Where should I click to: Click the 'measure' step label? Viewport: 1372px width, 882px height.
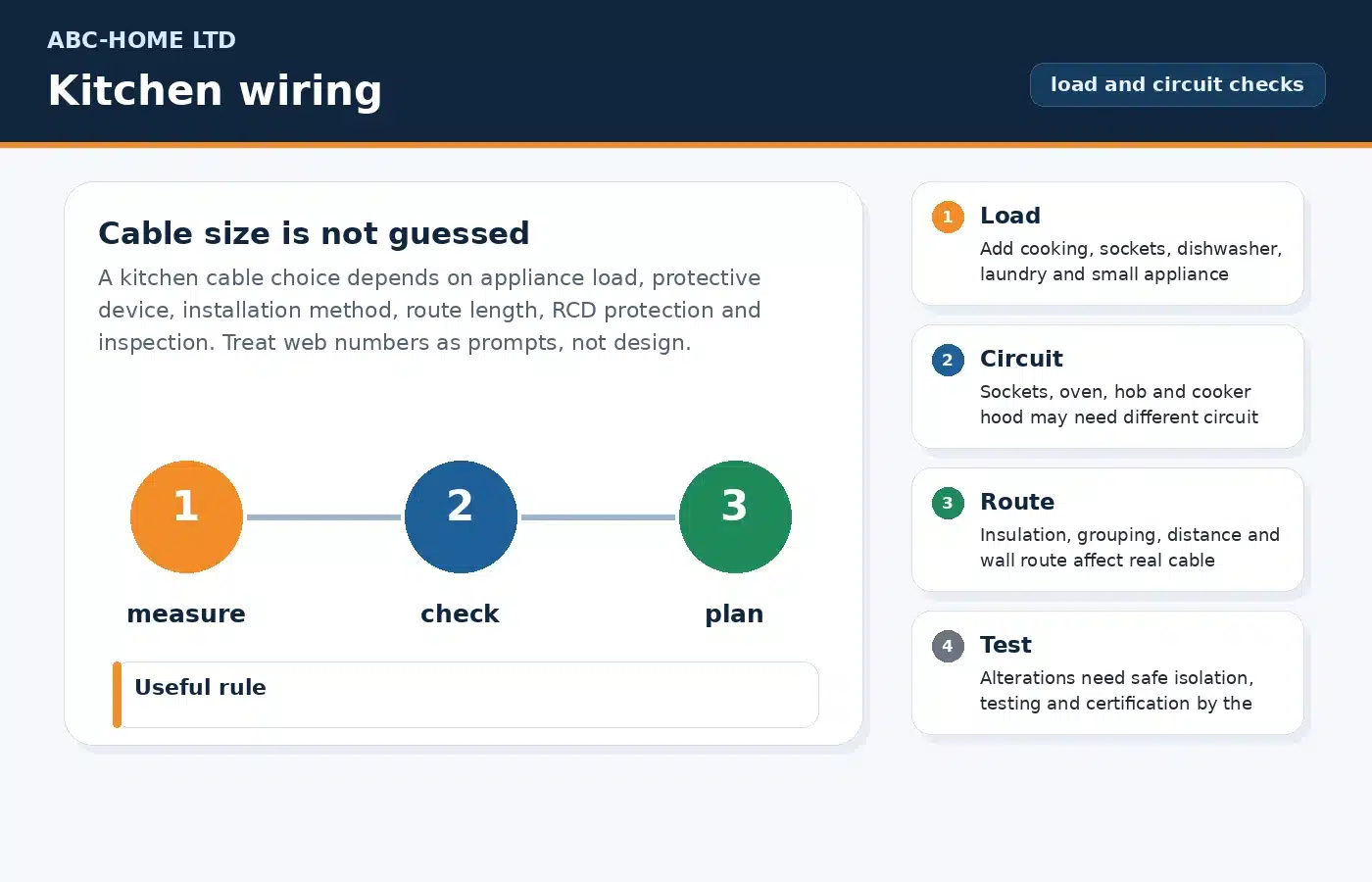coord(186,613)
